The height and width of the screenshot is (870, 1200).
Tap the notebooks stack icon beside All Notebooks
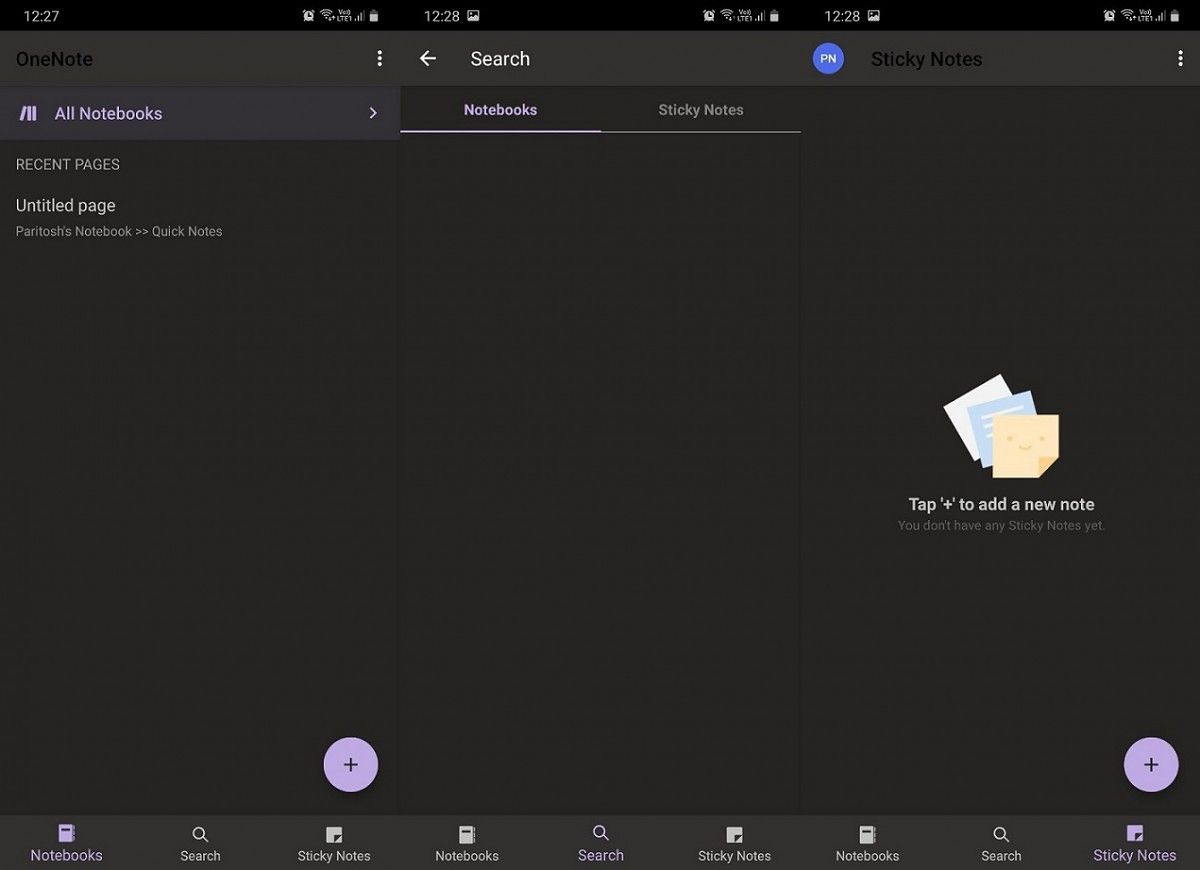coord(28,113)
